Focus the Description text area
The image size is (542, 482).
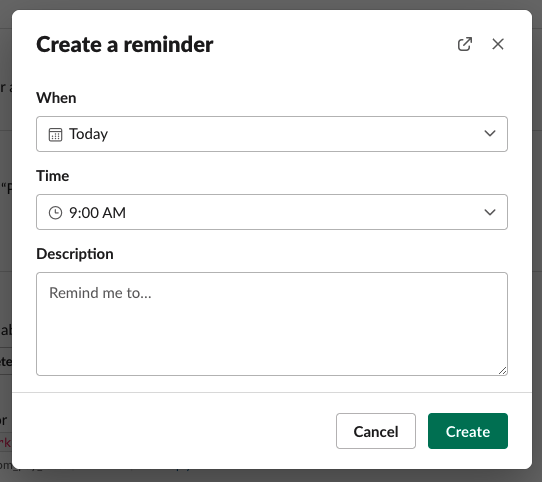point(272,324)
